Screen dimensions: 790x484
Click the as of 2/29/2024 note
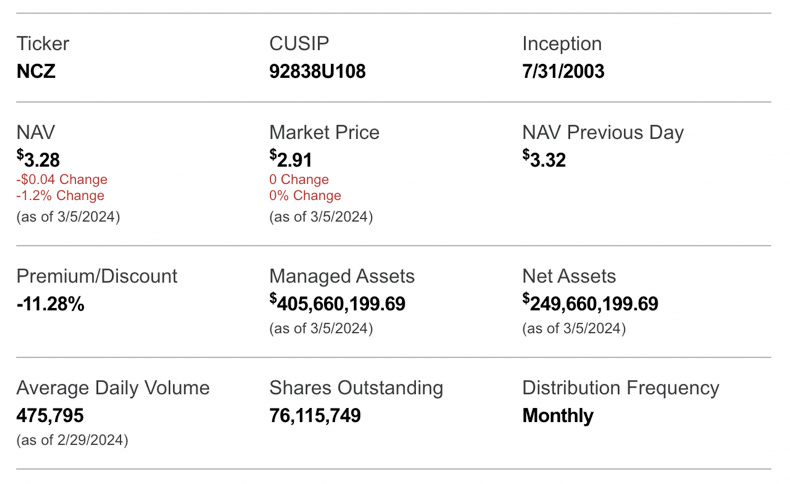(72, 440)
